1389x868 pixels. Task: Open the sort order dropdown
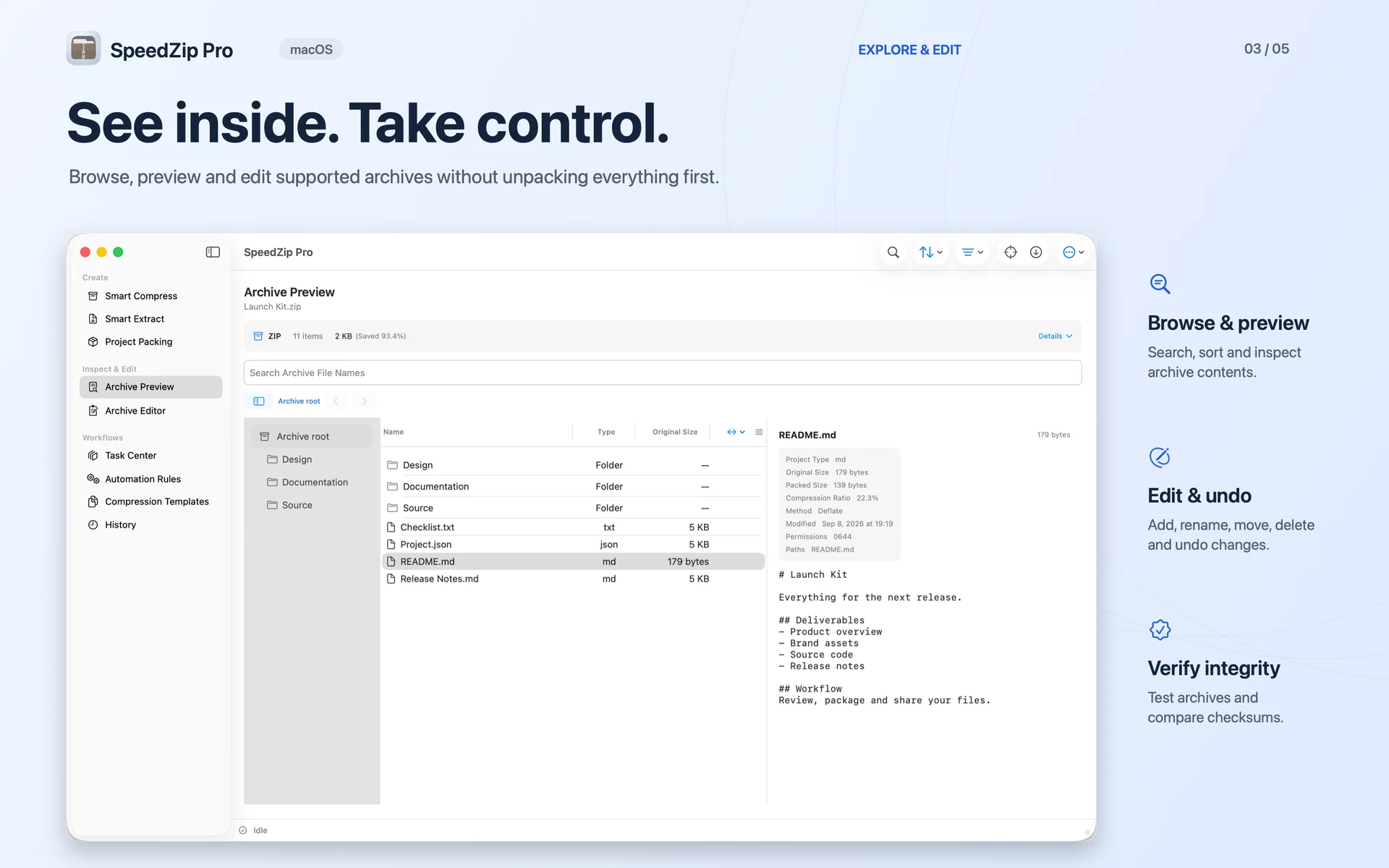930,252
